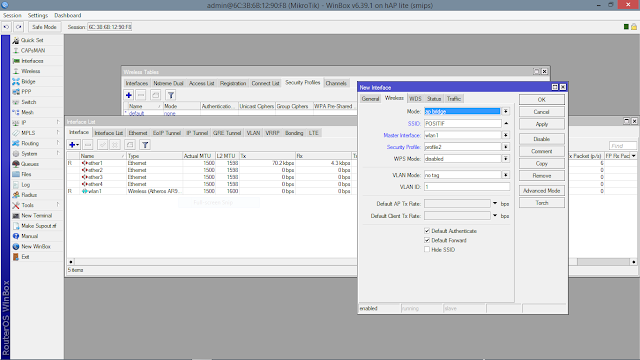The height and width of the screenshot is (360, 640).
Task: Open WPS Mode dropdown
Action: (506, 159)
